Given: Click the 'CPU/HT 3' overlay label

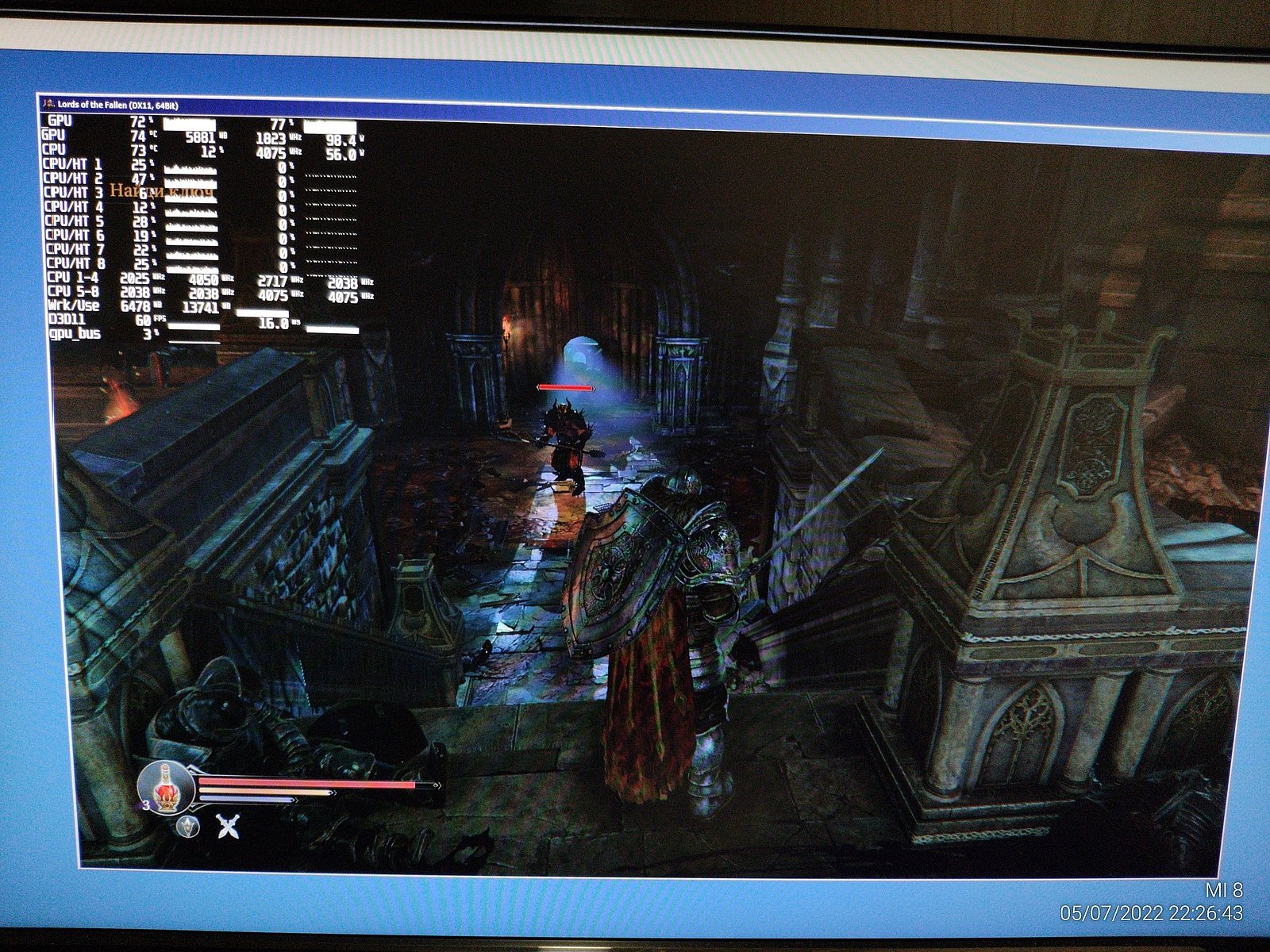Looking at the screenshot, I should coord(73,193).
